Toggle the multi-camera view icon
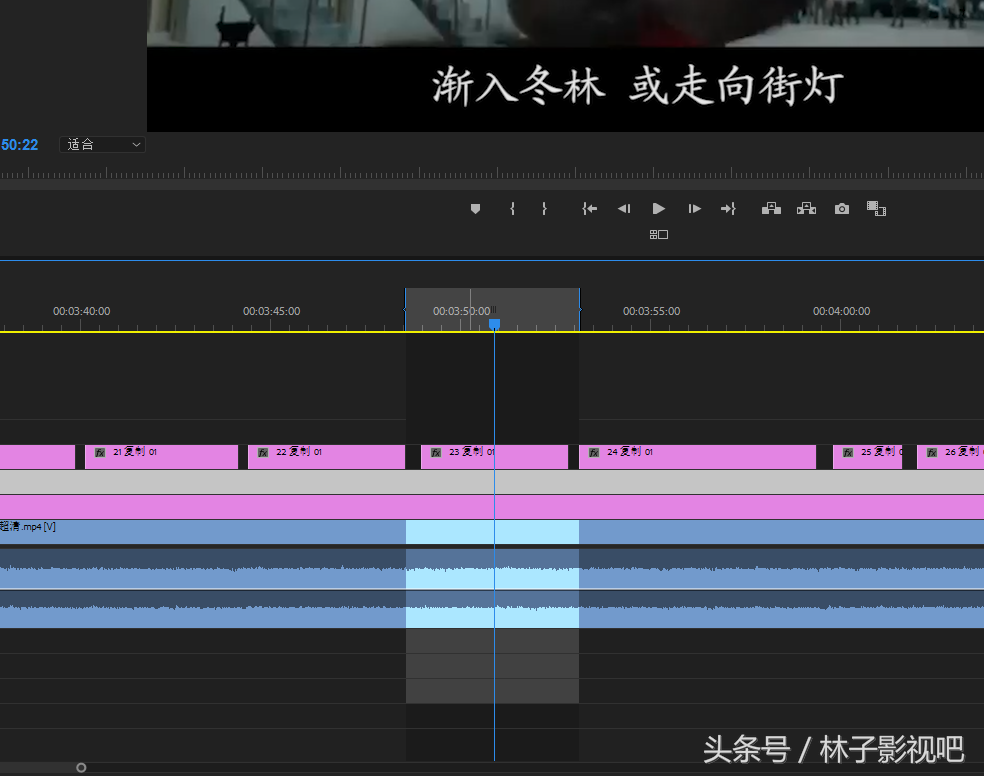 pyautogui.click(x=658, y=235)
